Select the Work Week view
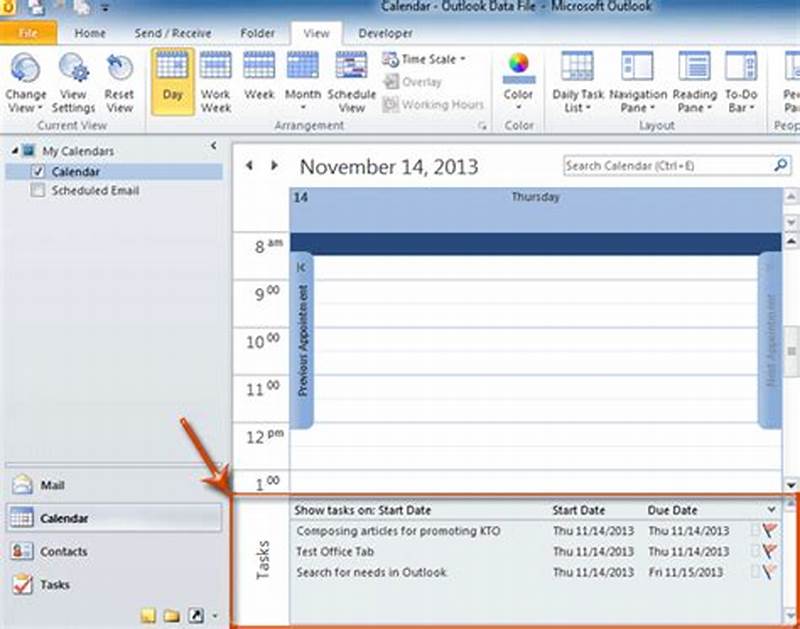Image resolution: width=800 pixels, height=629 pixels. pyautogui.click(x=215, y=80)
